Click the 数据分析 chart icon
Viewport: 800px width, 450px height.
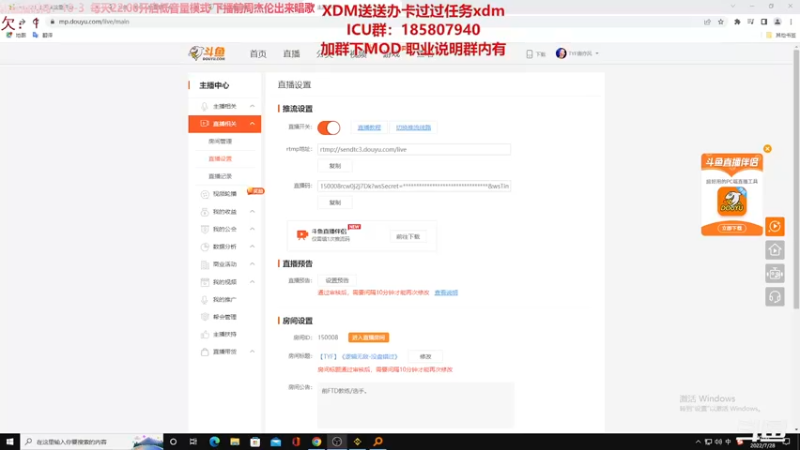coord(205,246)
